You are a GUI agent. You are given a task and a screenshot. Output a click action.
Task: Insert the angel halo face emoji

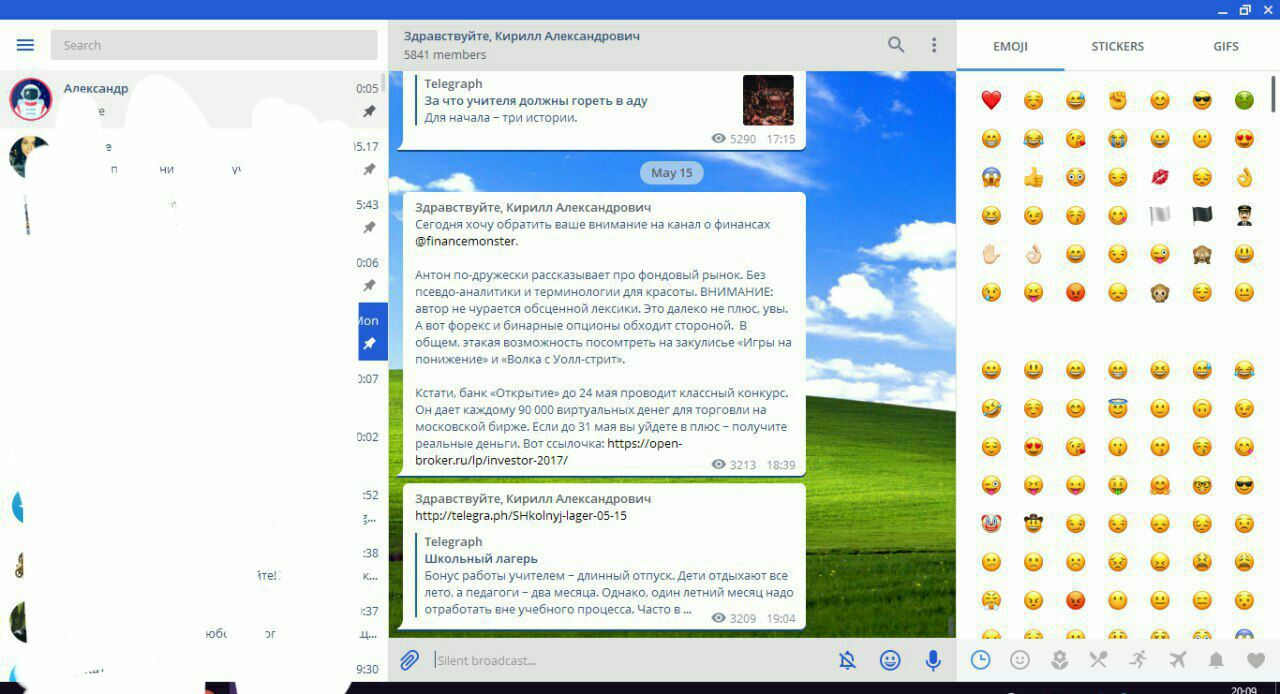1118,408
